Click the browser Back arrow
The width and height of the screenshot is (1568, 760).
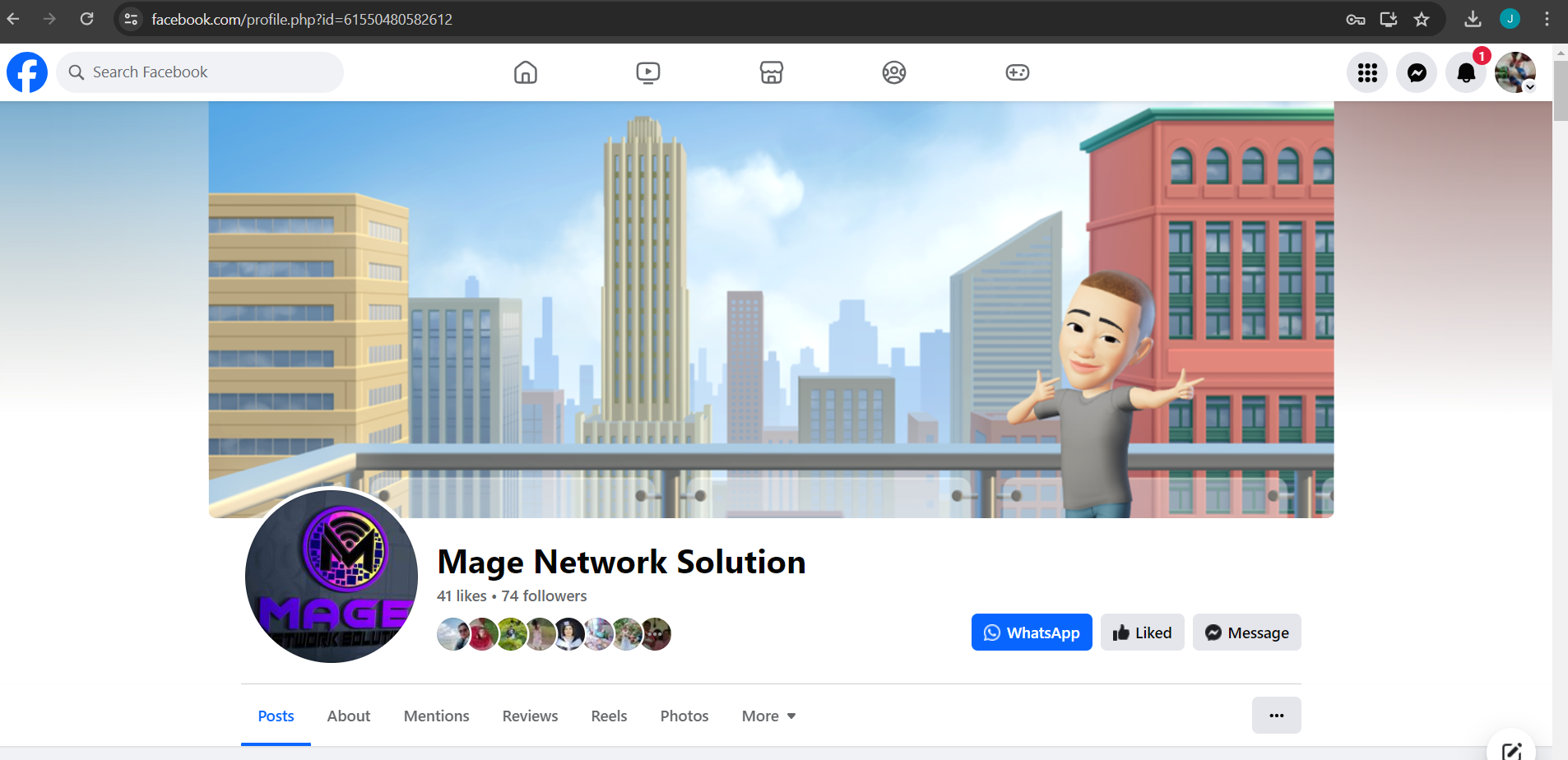pyautogui.click(x=14, y=19)
